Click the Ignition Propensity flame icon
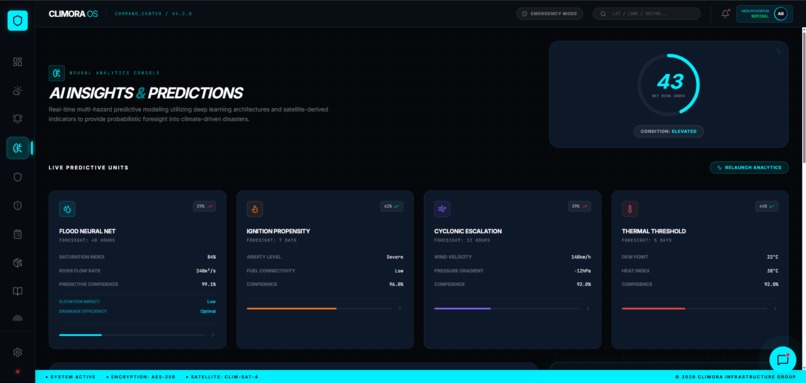This screenshot has width=806, height=383. [x=255, y=209]
